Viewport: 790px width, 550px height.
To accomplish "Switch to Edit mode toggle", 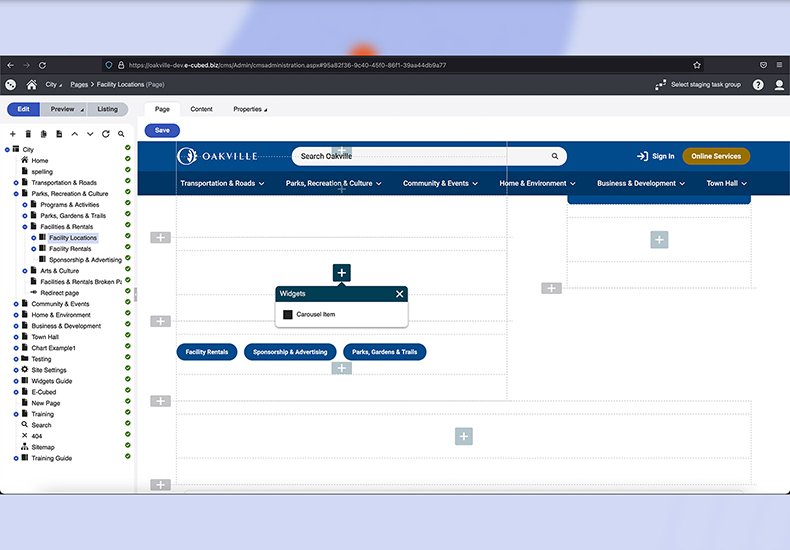I will (24, 109).
